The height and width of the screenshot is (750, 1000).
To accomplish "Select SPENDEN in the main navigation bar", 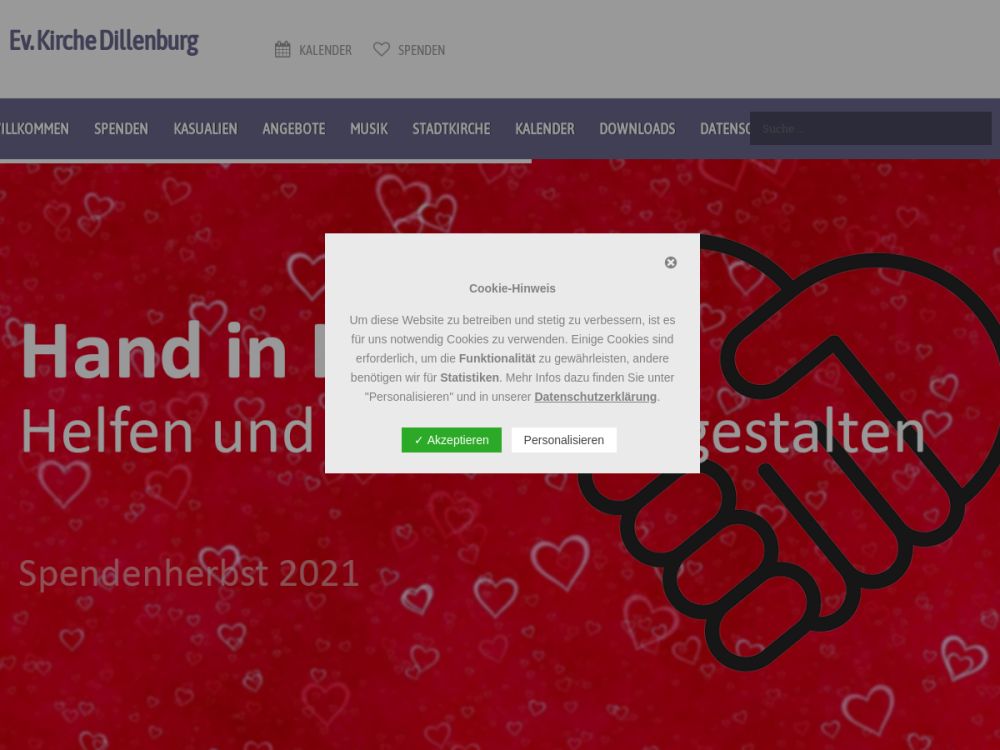I will 121,129.
